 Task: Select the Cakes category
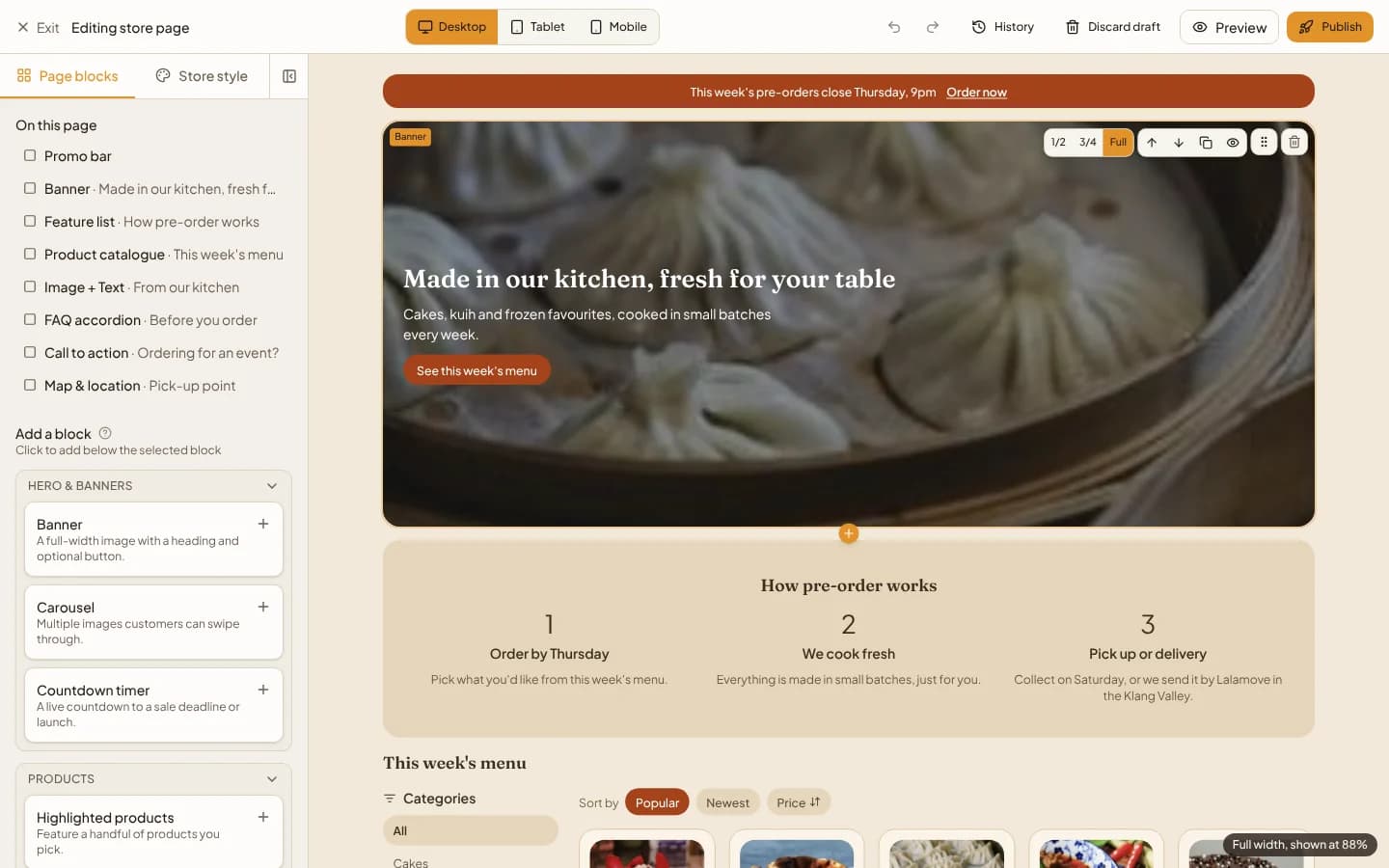click(x=411, y=861)
